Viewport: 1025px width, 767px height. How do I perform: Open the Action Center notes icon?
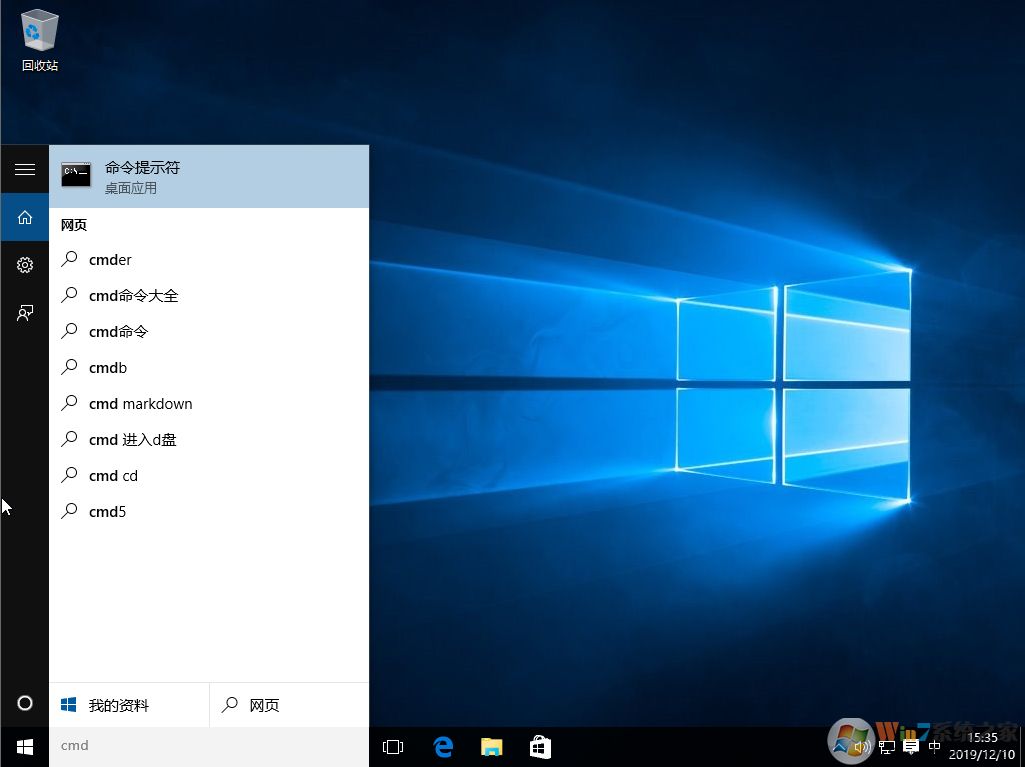coord(910,747)
